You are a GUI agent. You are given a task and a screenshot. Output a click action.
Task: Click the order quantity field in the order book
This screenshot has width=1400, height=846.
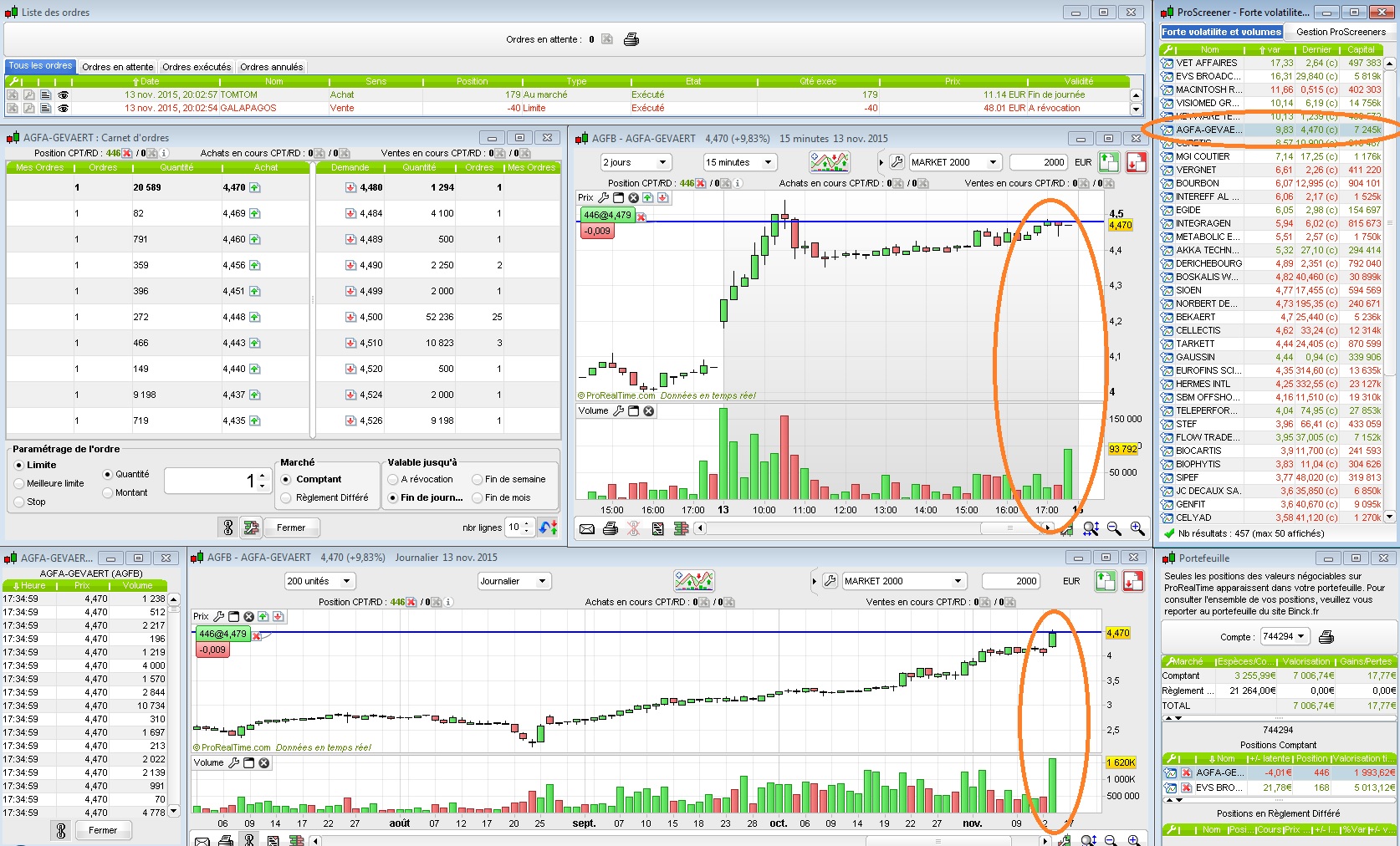pos(216,481)
